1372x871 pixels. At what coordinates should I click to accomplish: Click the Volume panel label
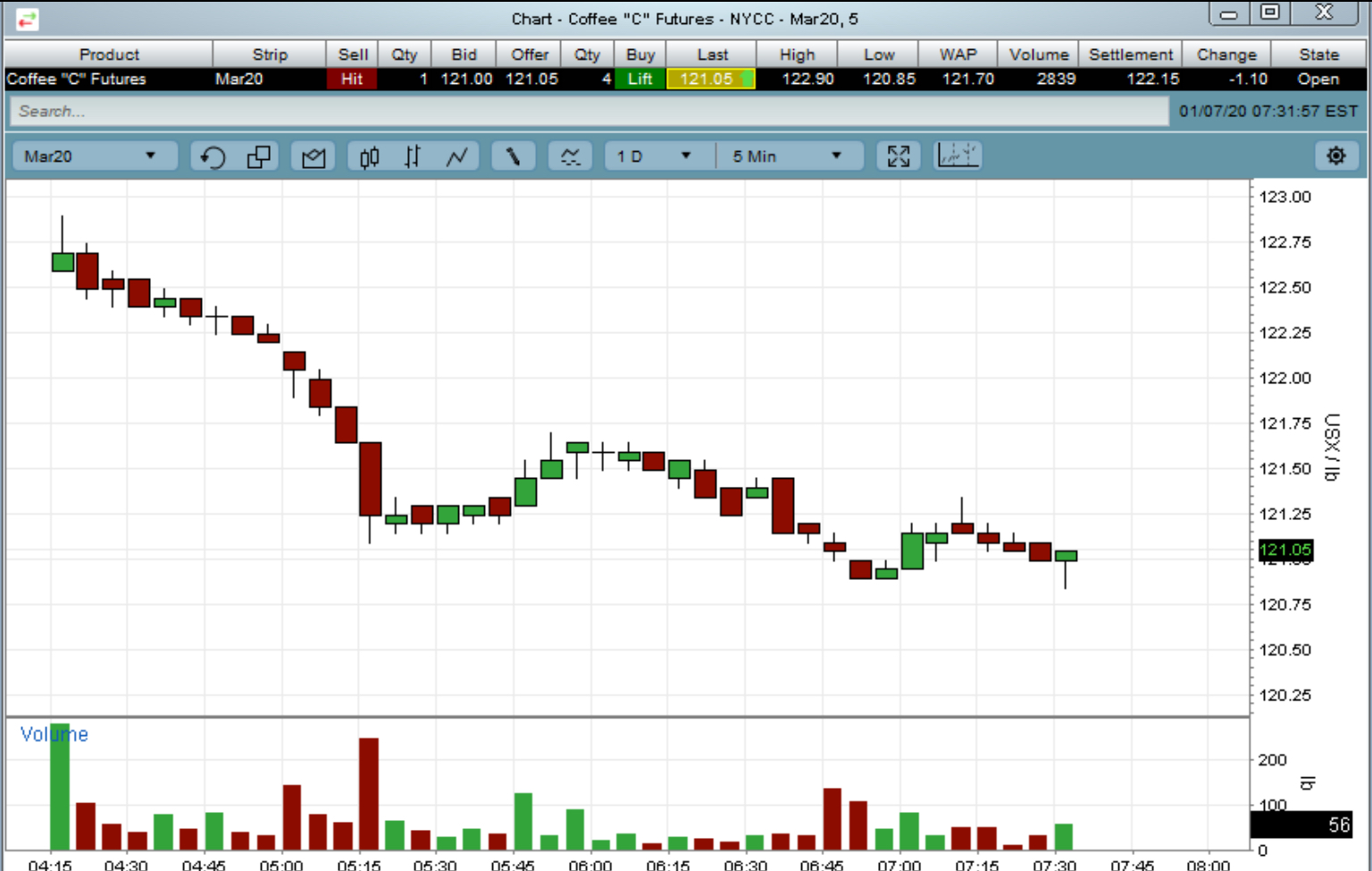click(x=54, y=734)
